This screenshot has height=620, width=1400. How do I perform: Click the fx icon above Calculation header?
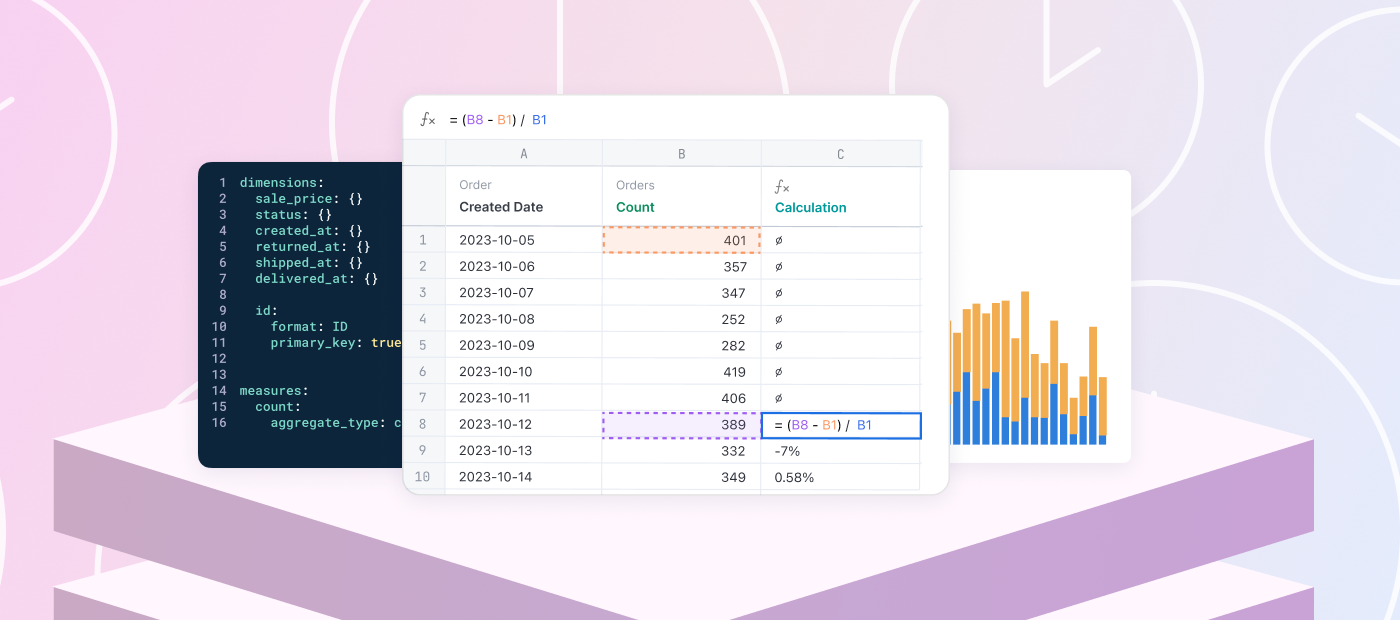click(782, 186)
